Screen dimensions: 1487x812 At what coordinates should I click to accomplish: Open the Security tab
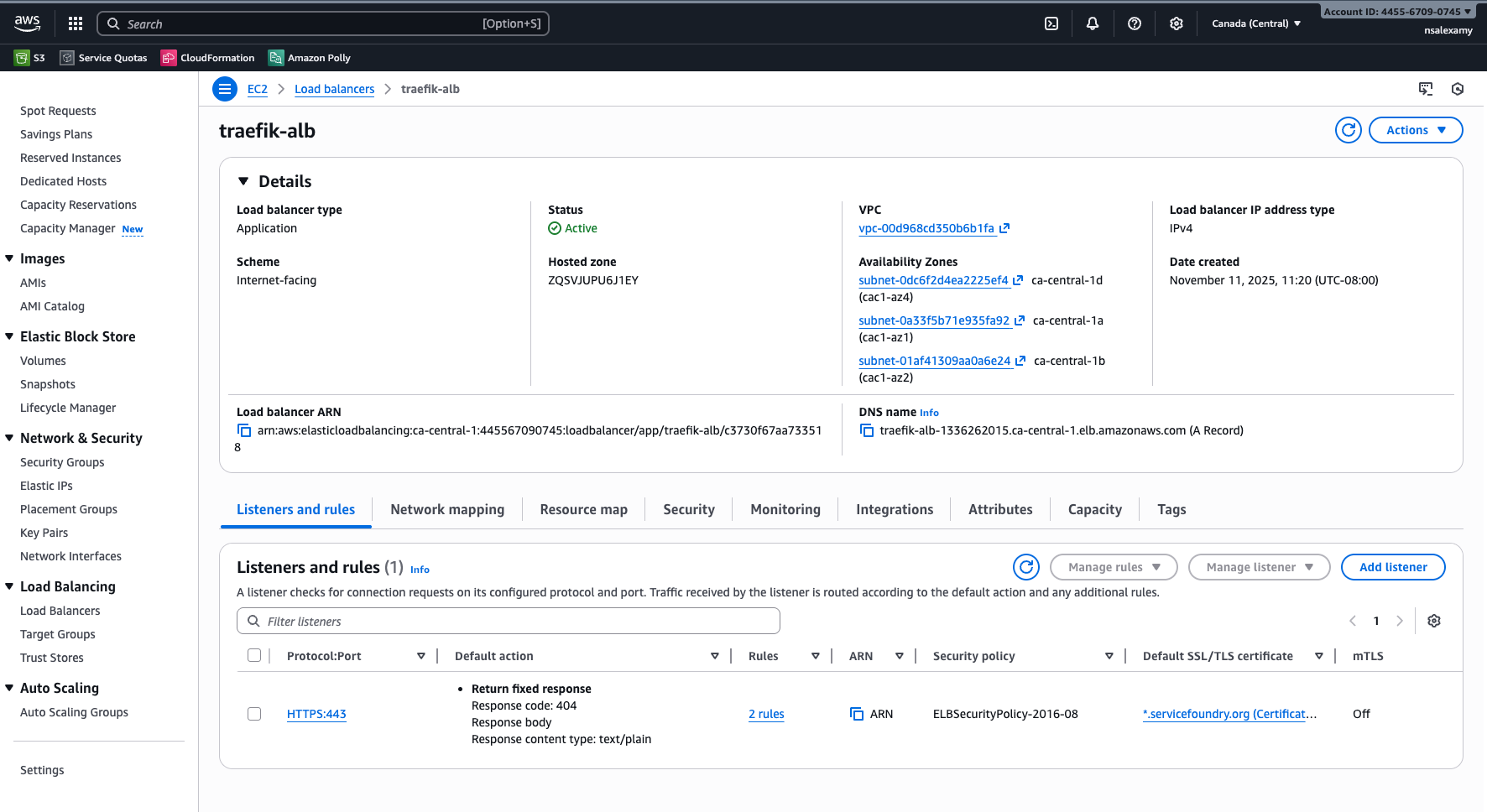pyautogui.click(x=688, y=509)
